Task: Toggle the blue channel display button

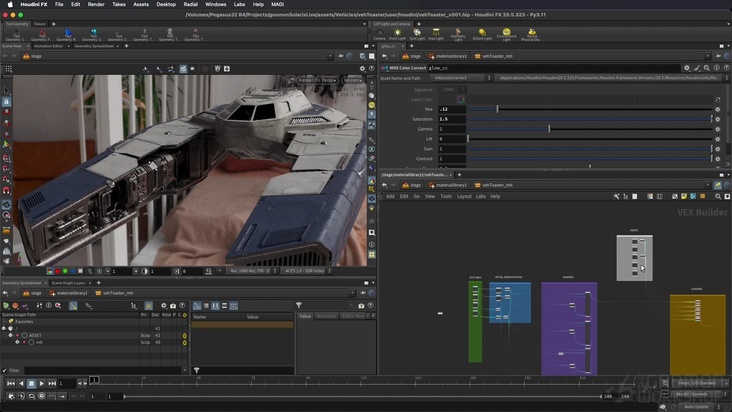Action: (x=72, y=271)
